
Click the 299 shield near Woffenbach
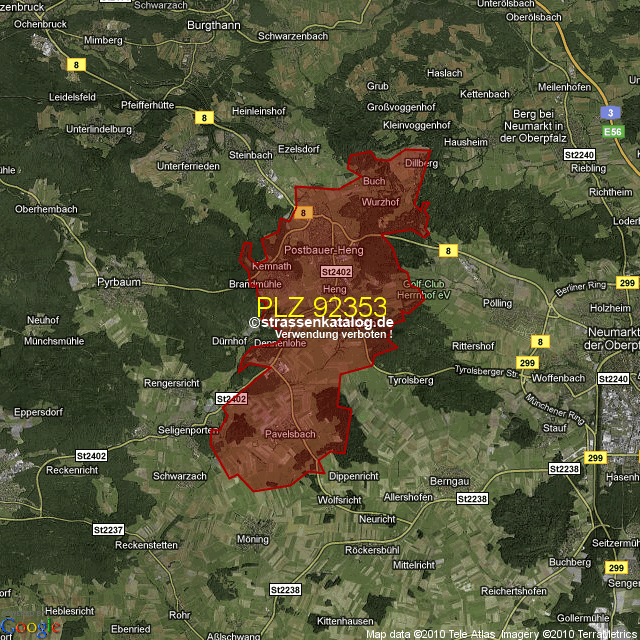[x=527, y=364]
